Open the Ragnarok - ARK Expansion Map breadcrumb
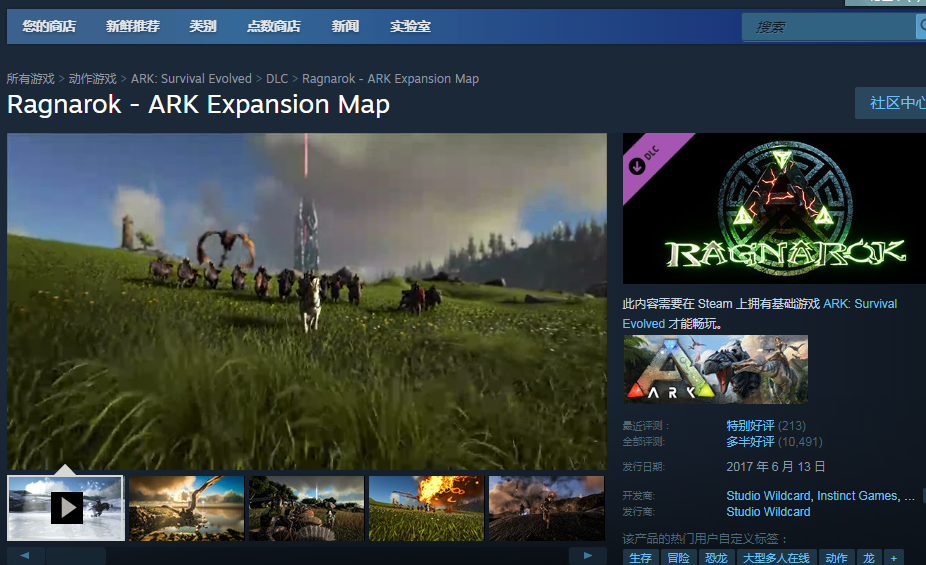 (x=390, y=79)
